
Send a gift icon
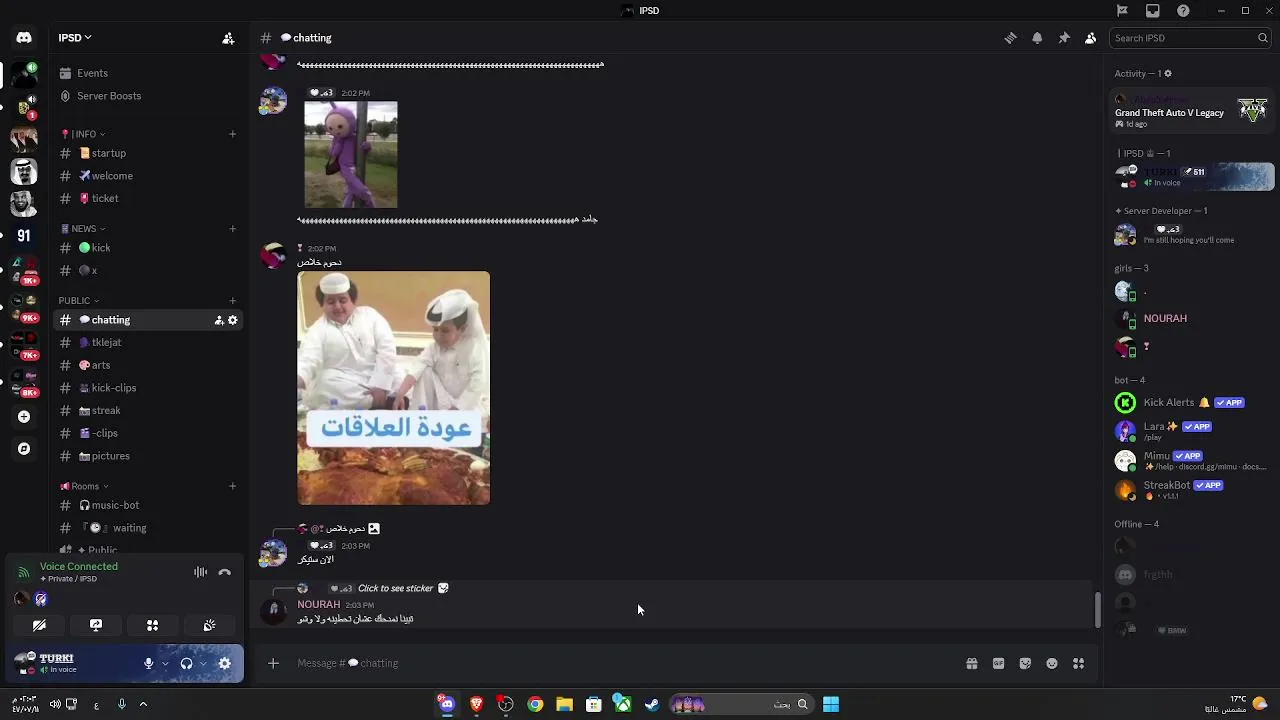click(972, 663)
